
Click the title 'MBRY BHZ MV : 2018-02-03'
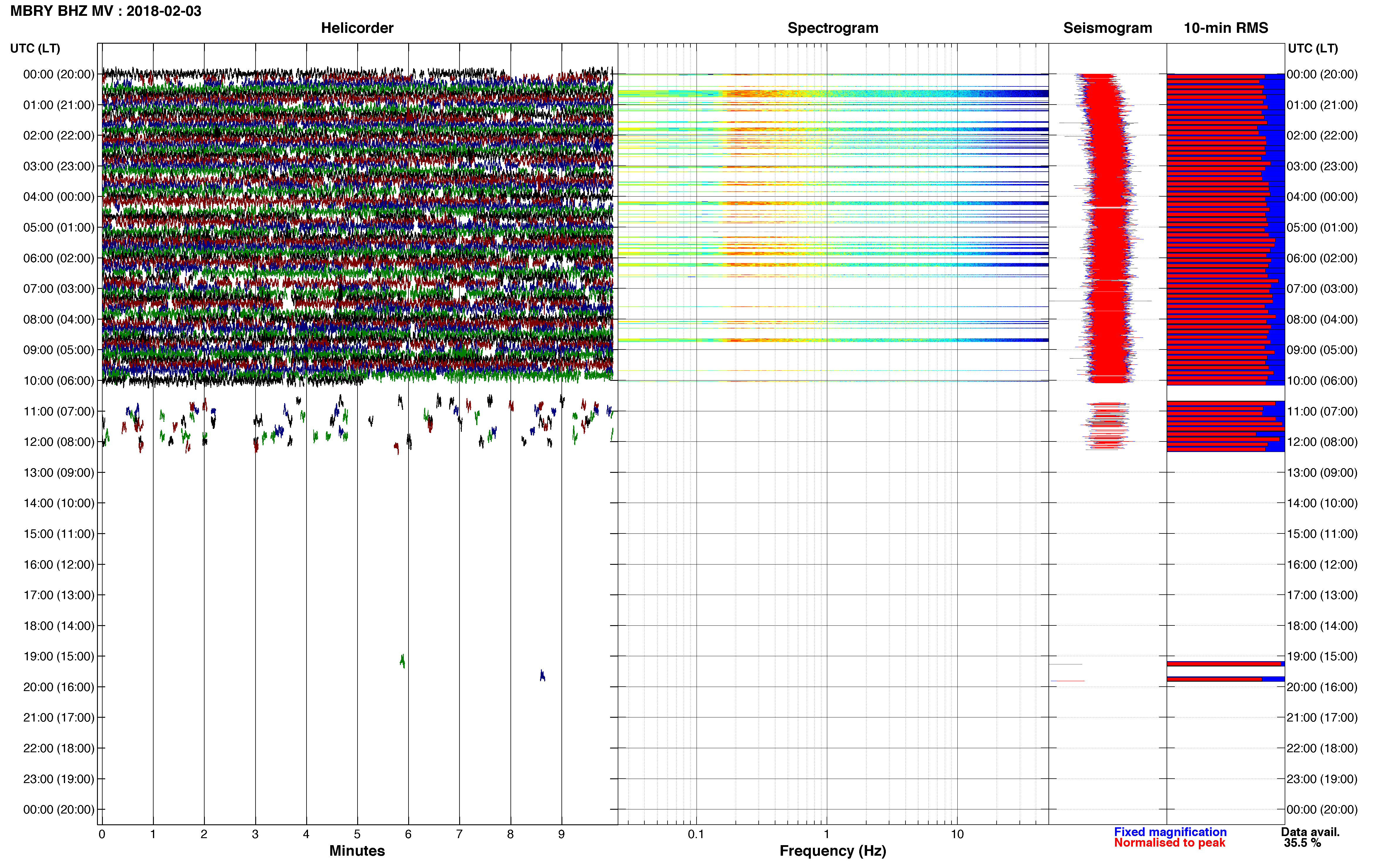pos(106,11)
